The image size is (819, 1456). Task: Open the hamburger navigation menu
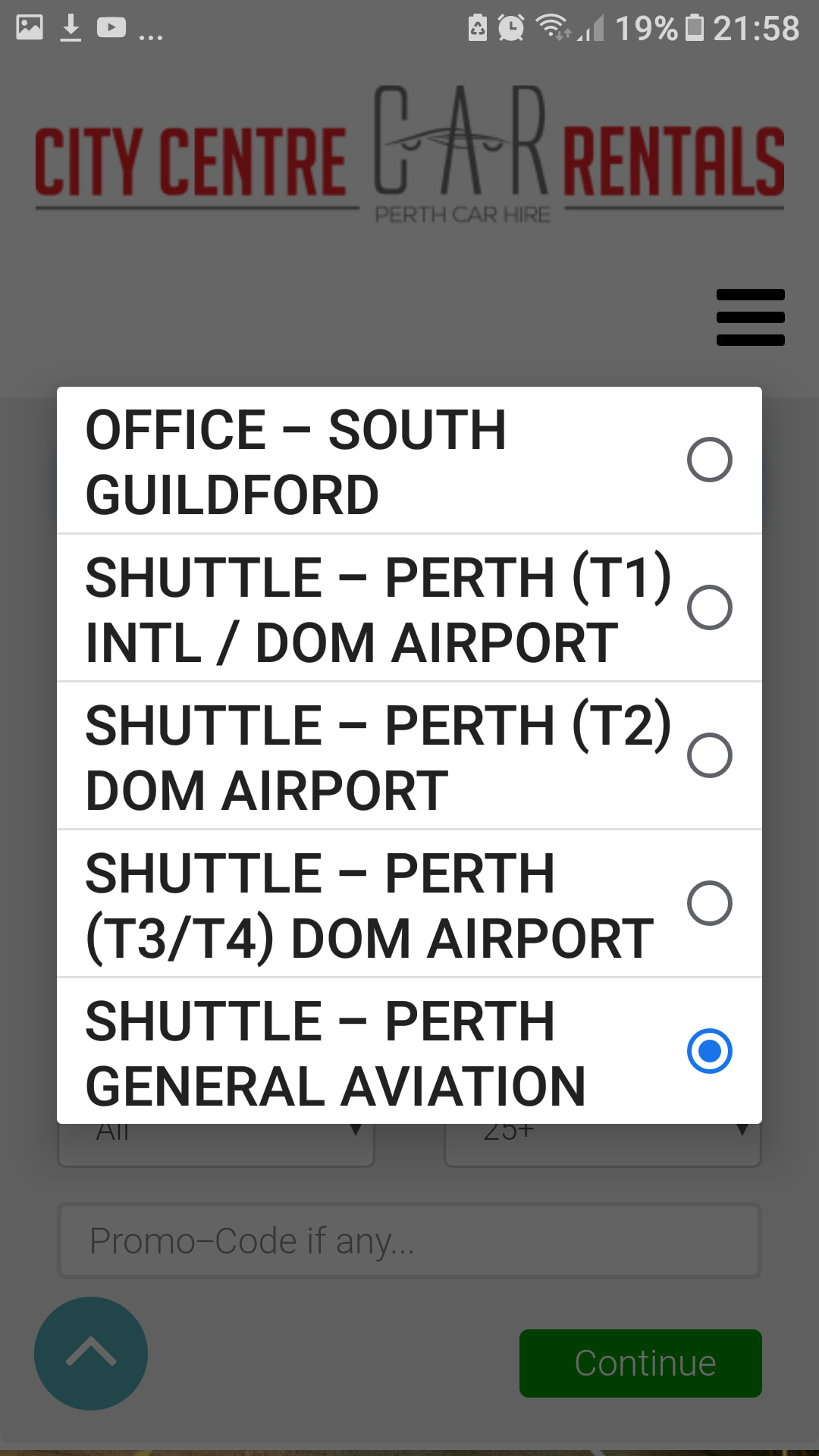tap(750, 317)
